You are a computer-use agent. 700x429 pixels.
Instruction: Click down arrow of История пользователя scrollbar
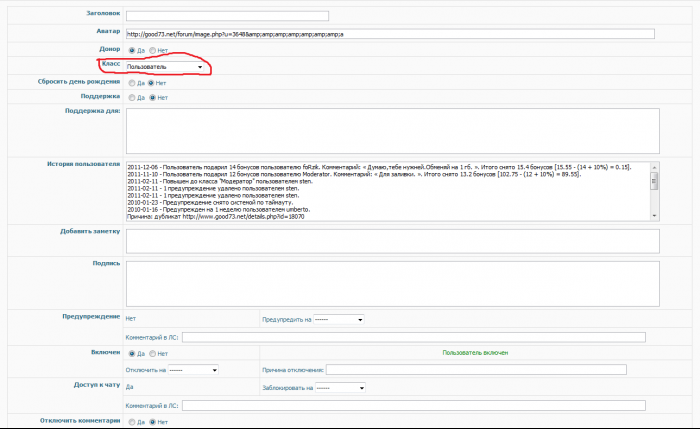pyautogui.click(x=655, y=215)
